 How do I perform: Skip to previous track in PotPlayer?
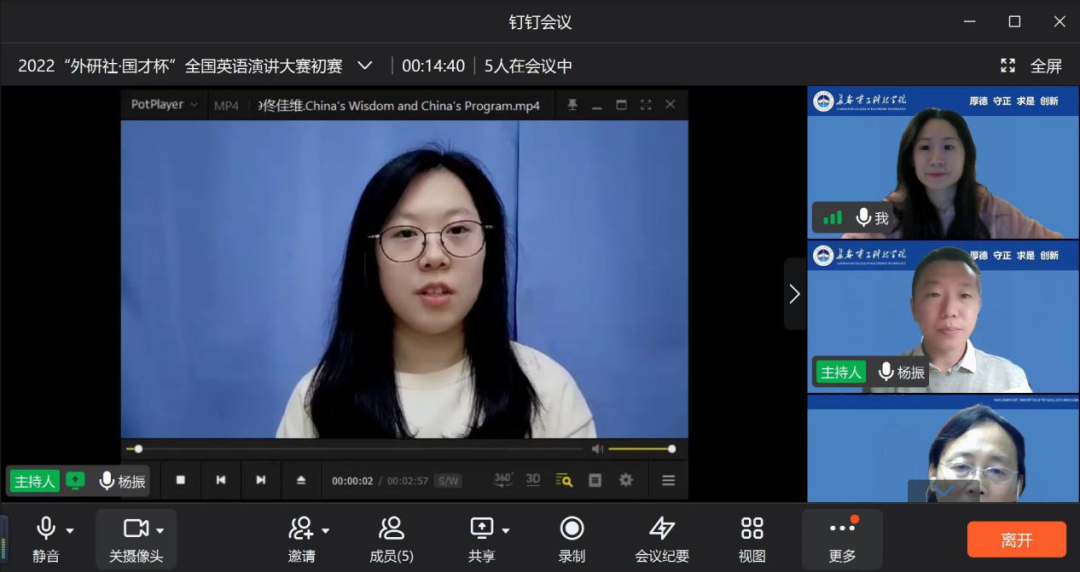pyautogui.click(x=220, y=480)
